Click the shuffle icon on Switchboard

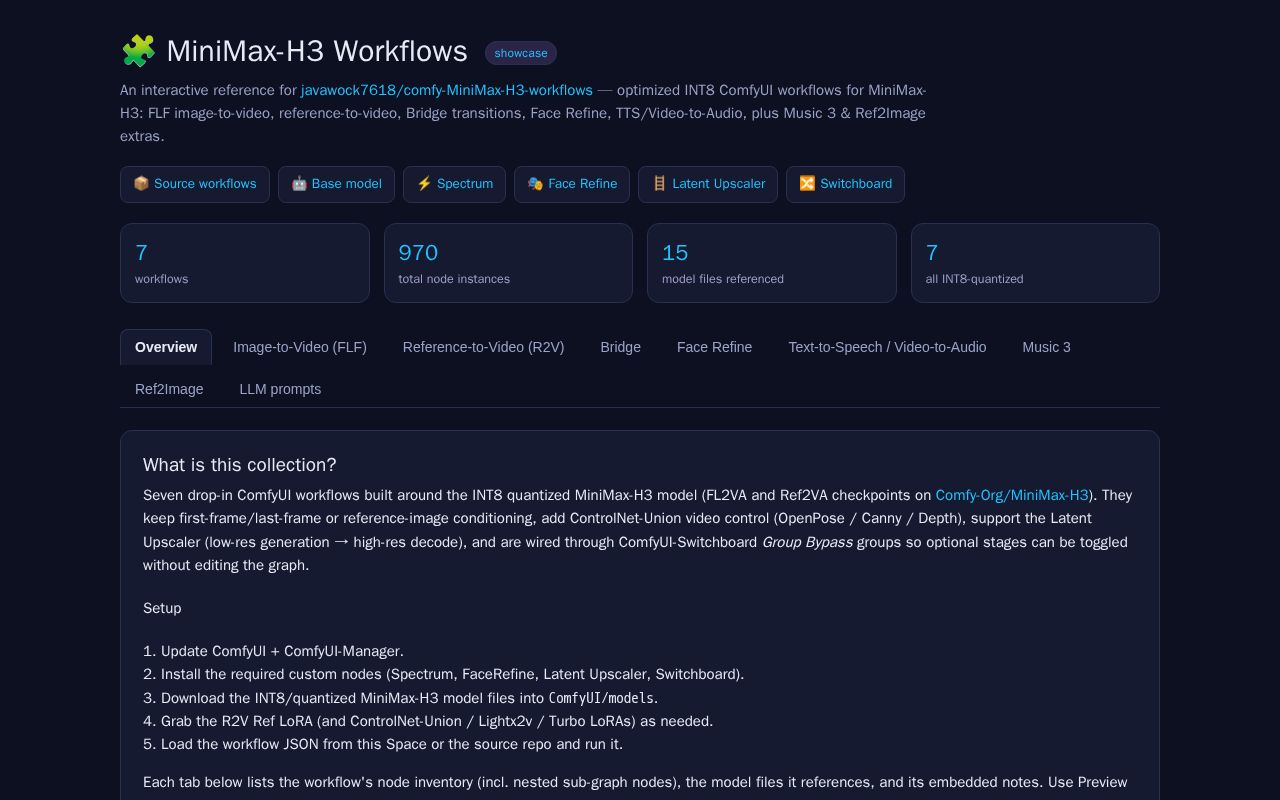point(807,184)
